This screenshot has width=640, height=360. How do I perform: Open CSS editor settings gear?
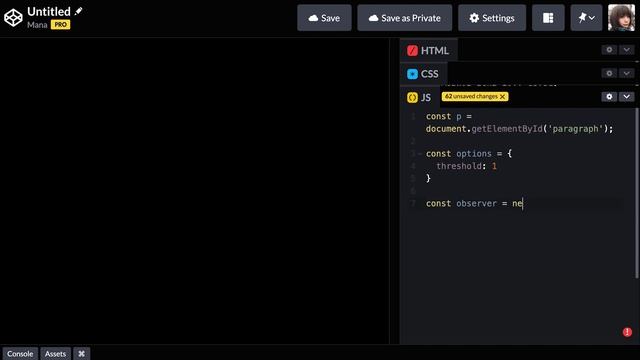coord(609,73)
